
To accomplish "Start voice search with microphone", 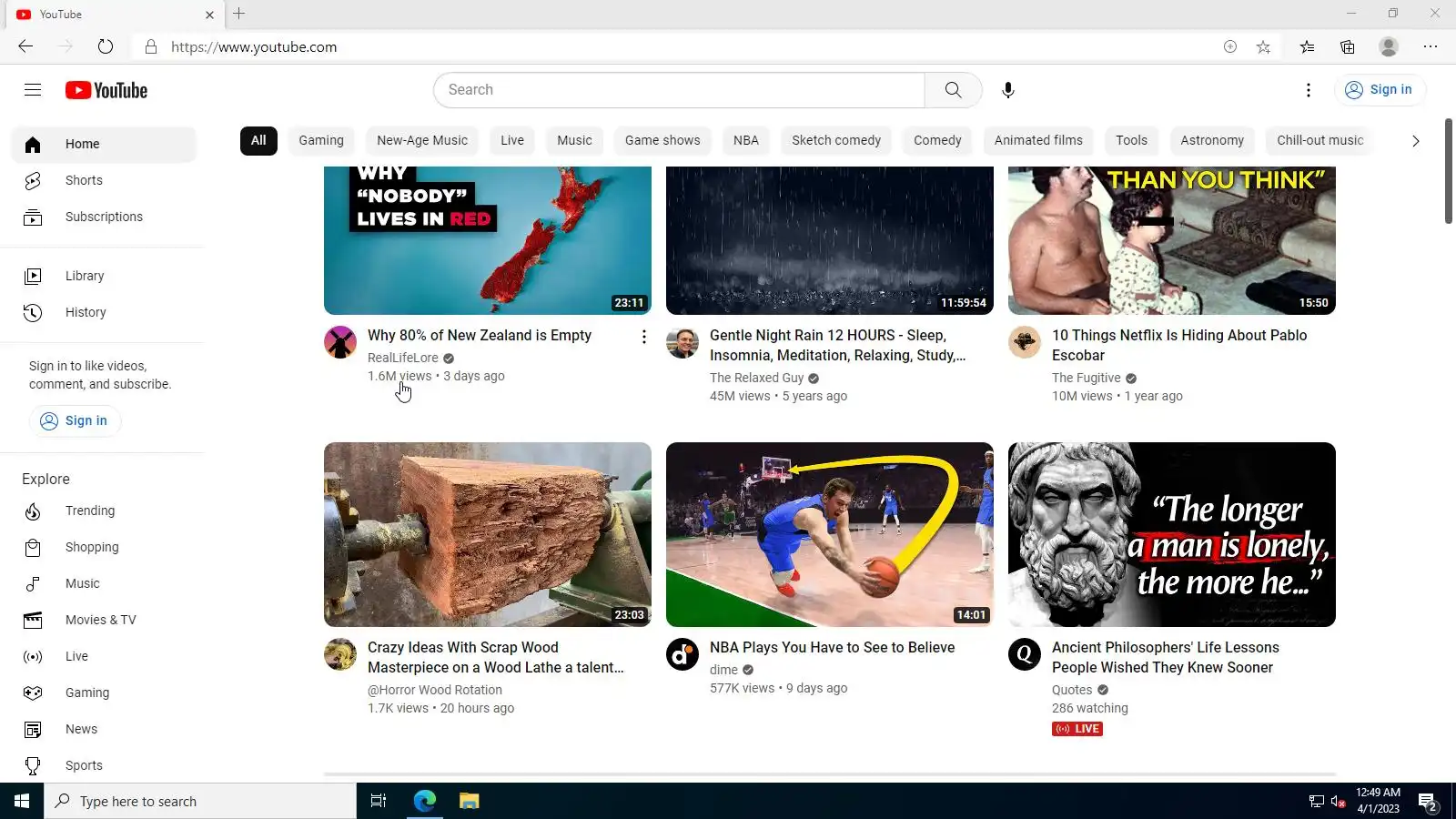I will (x=1007, y=90).
